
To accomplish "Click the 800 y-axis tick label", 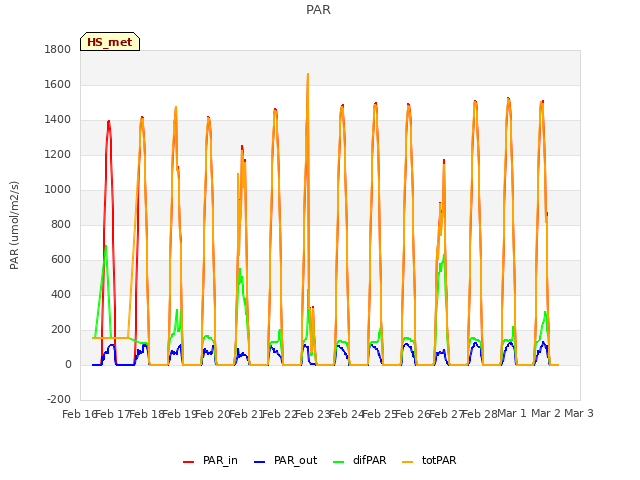I will tap(61, 224).
